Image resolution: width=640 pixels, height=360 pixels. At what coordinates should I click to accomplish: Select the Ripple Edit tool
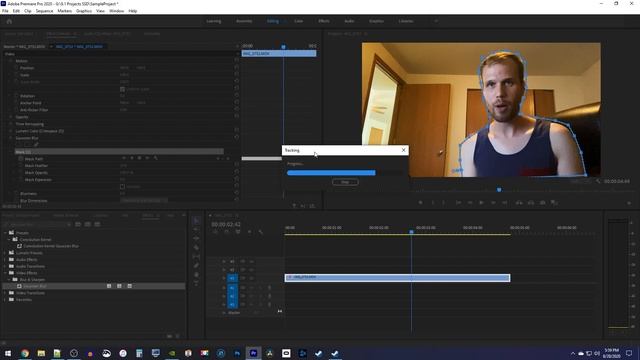point(196,238)
